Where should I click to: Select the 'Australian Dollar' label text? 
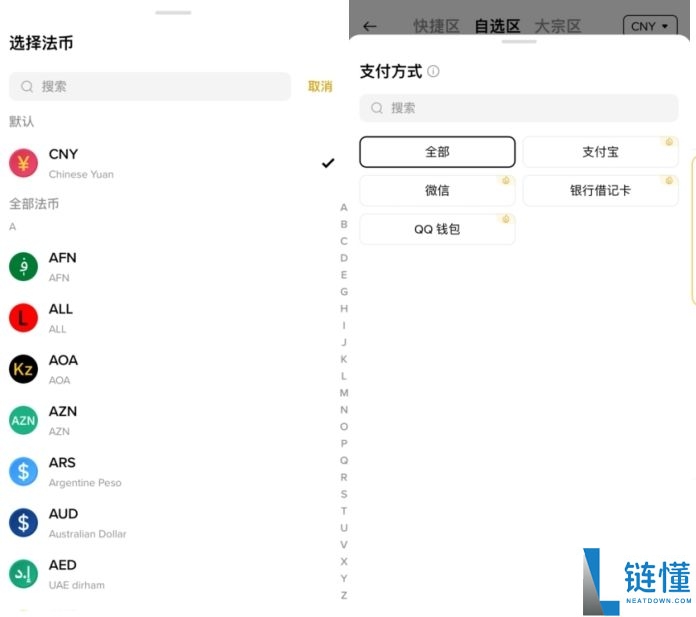(x=87, y=534)
